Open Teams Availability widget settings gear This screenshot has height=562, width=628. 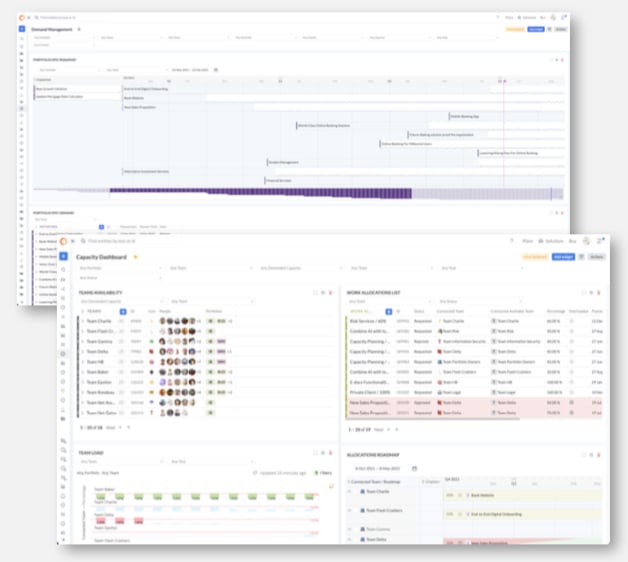(x=323, y=293)
